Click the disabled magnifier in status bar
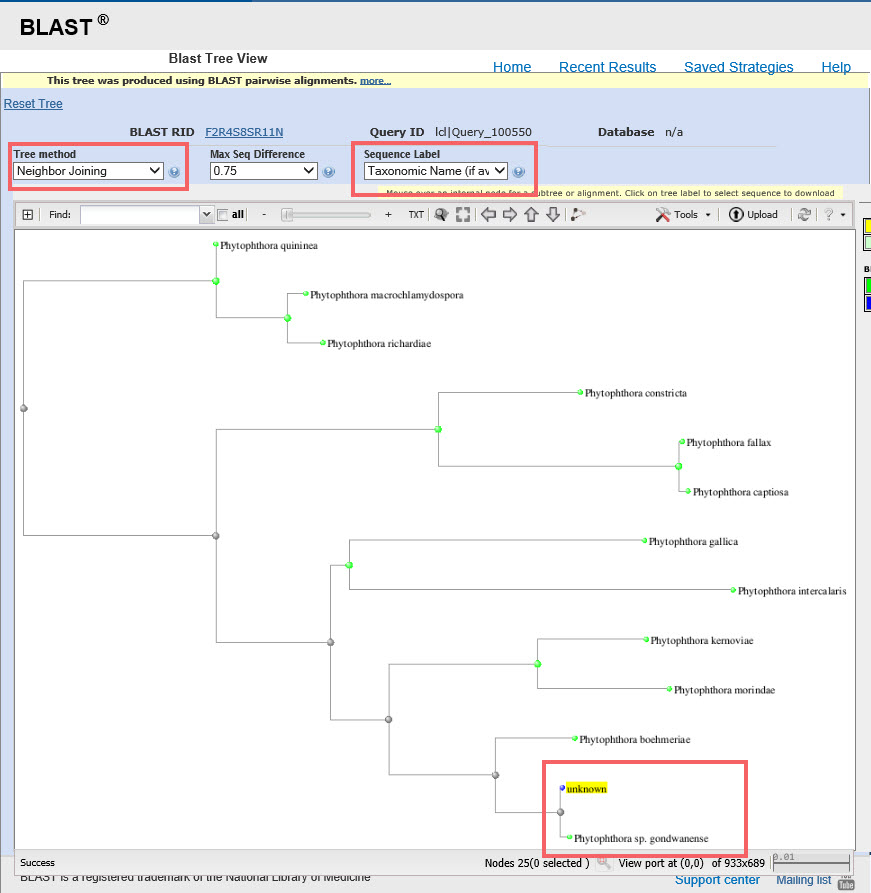This screenshot has height=893, width=871. pyautogui.click(x=603, y=863)
